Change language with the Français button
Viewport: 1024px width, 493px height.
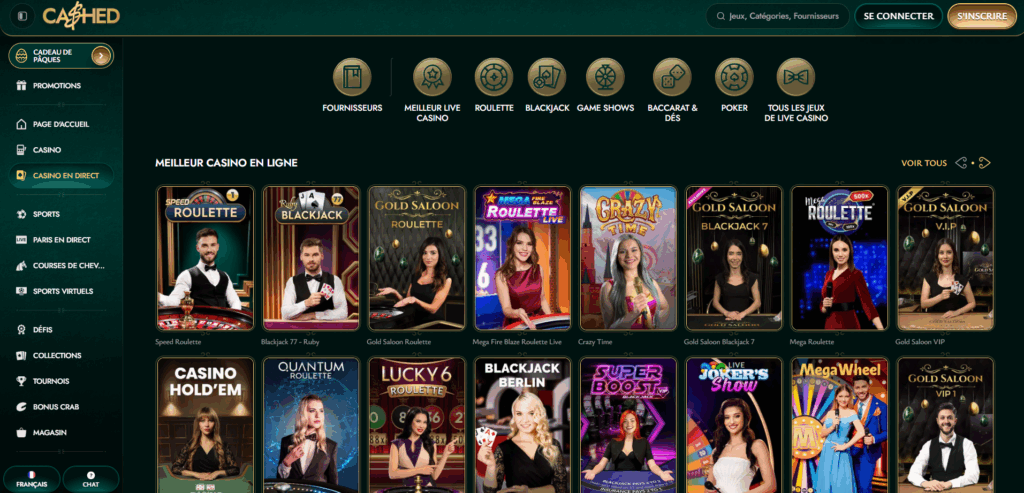(x=31, y=479)
